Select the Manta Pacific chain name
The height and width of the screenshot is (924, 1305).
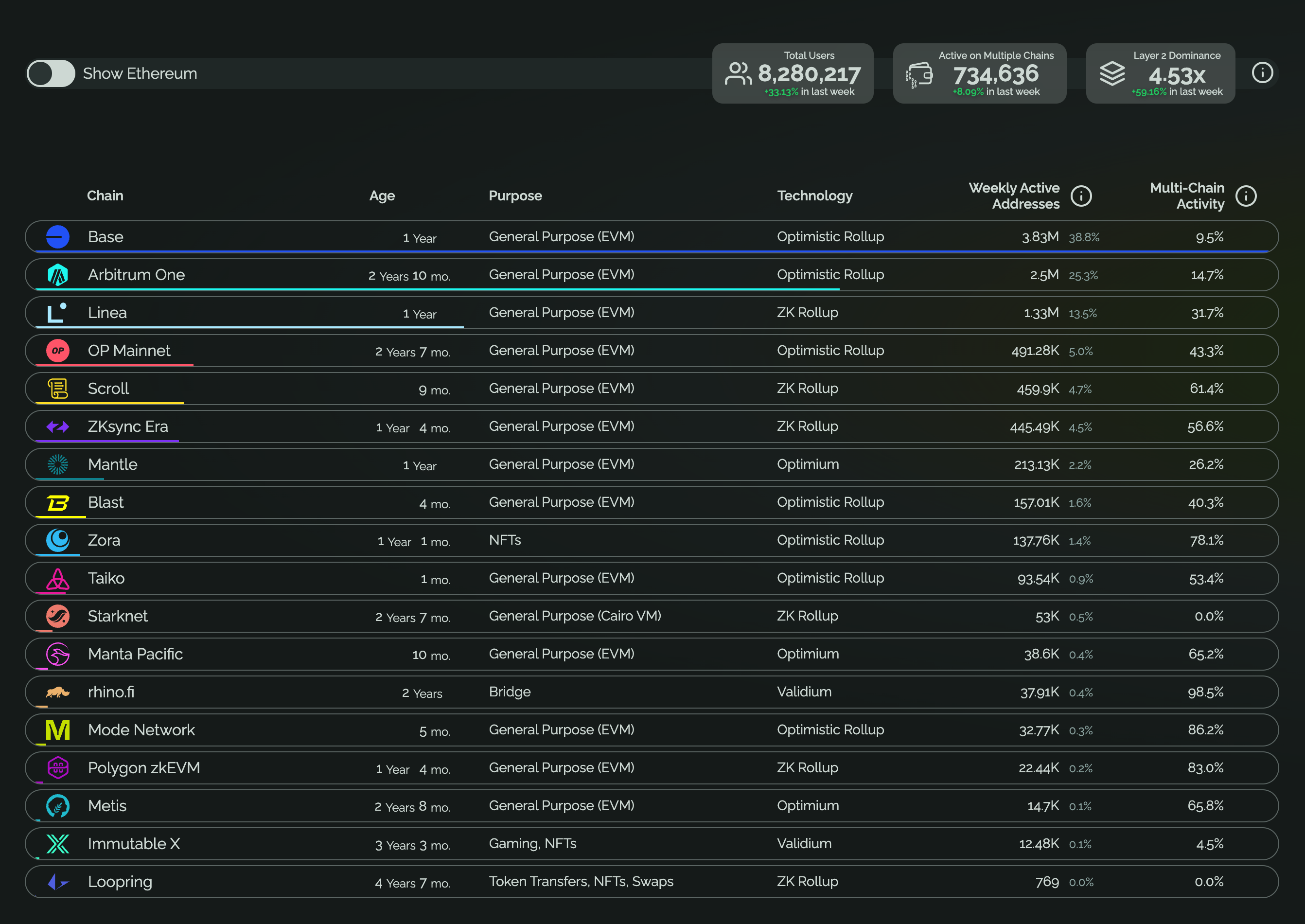coord(135,654)
